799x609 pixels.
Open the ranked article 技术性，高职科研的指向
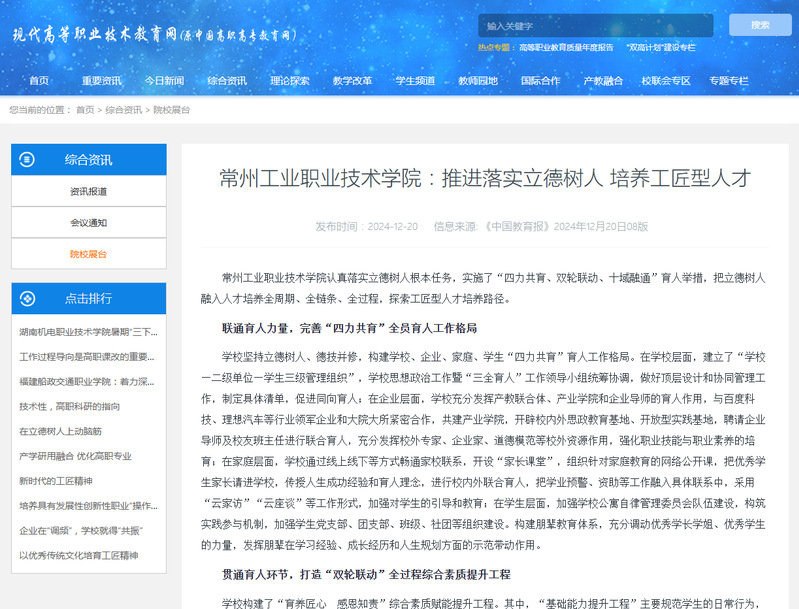[x=69, y=406]
